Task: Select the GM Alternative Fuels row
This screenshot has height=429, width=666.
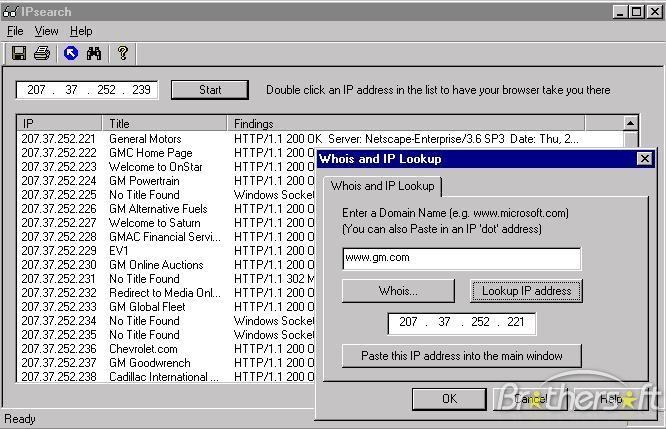Action: tap(166, 209)
